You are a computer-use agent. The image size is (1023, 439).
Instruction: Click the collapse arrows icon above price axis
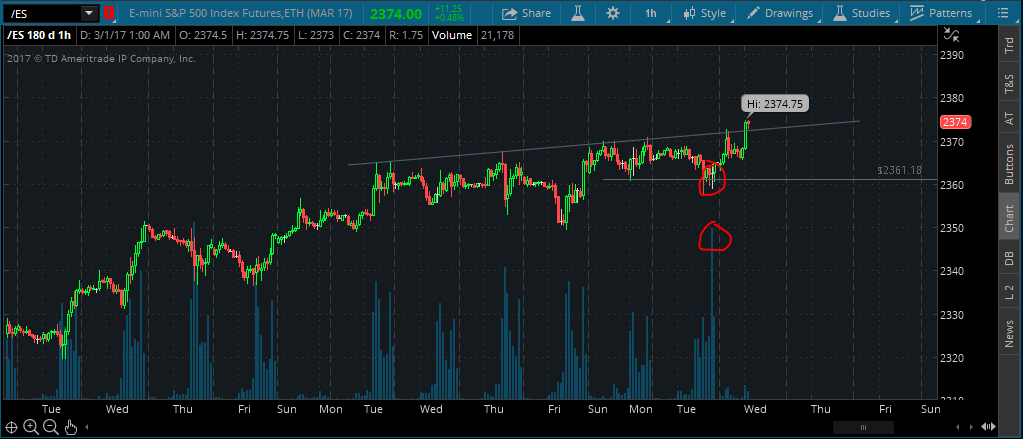[952, 35]
